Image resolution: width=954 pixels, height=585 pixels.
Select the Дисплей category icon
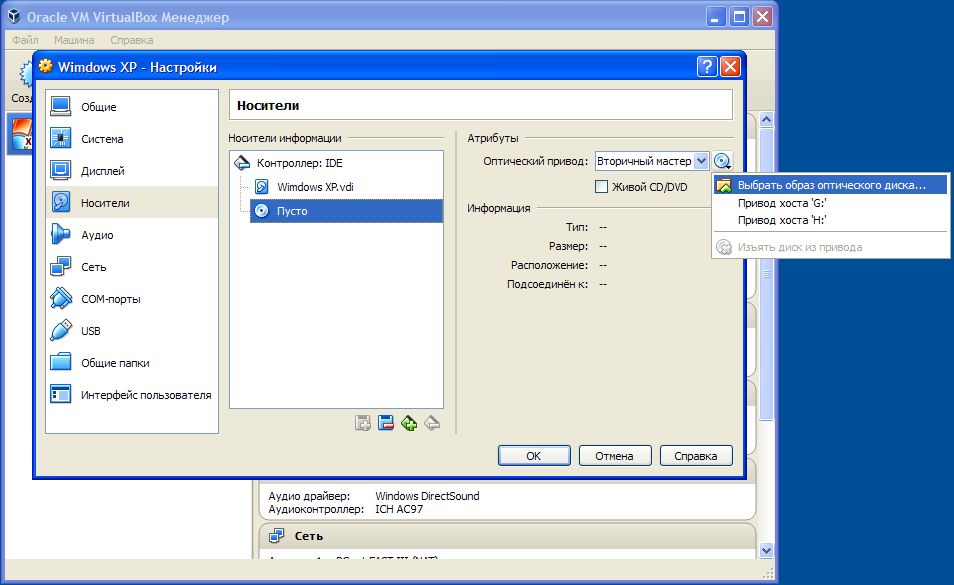pos(61,170)
